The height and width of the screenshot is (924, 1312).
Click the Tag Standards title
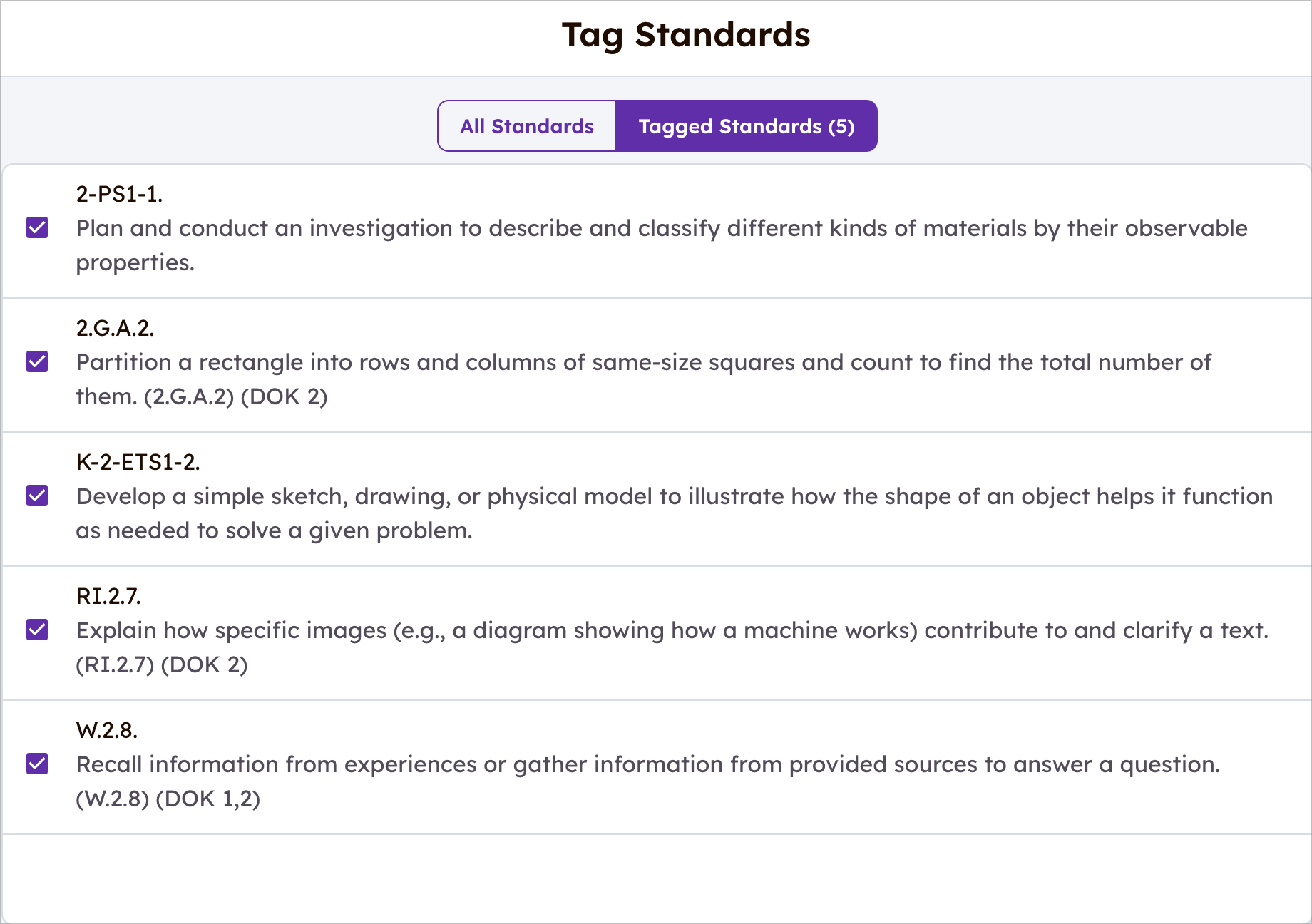pyautogui.click(x=685, y=35)
